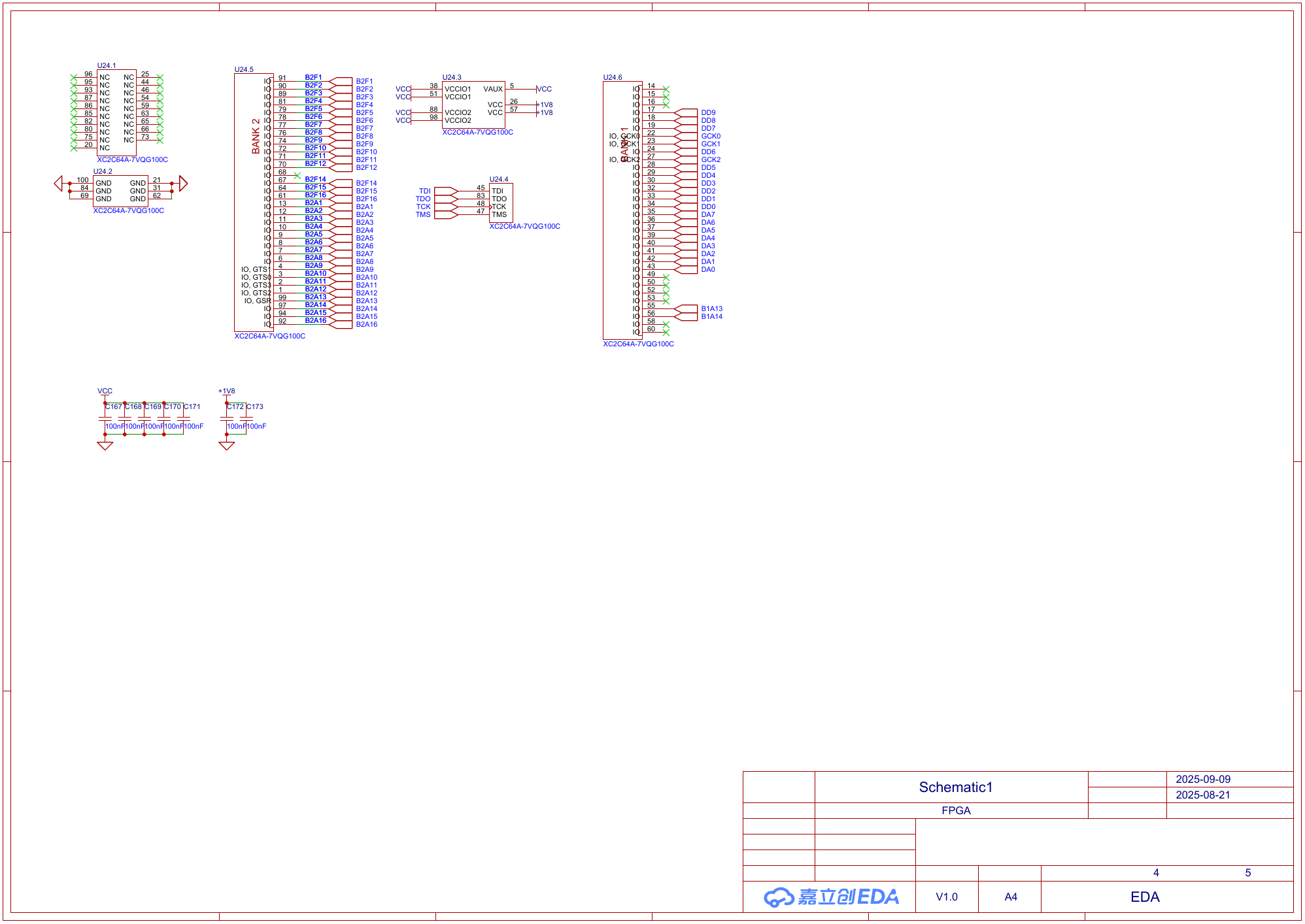Select the DA7 net port label
Screen dimensions: 1305x924
[x=708, y=215]
